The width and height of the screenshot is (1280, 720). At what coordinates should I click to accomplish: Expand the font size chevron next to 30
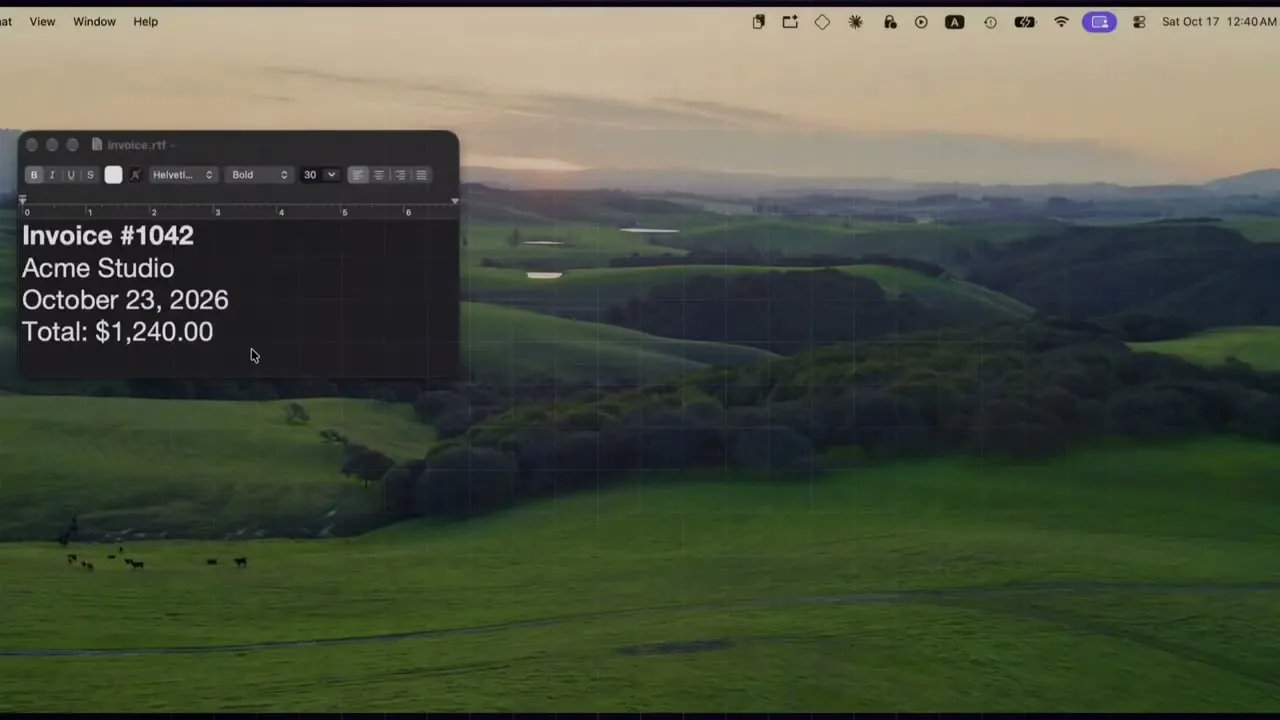331,175
